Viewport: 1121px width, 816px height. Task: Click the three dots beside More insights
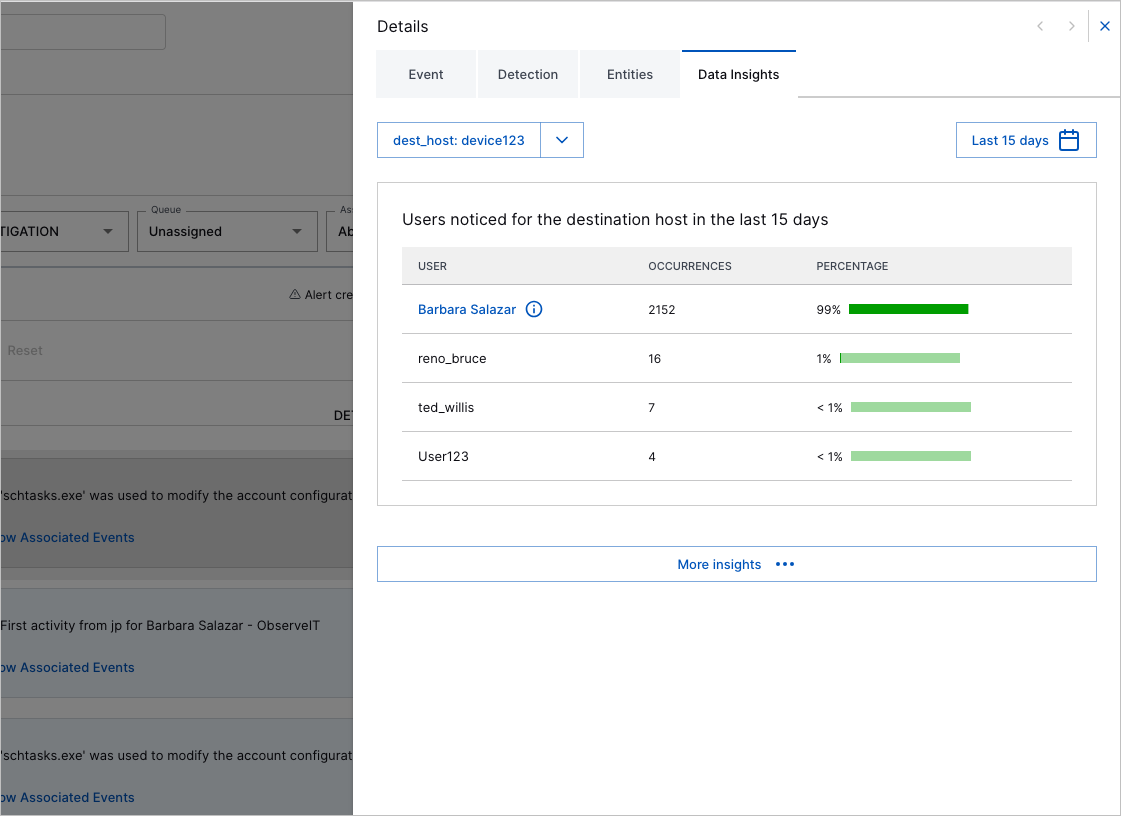[785, 564]
